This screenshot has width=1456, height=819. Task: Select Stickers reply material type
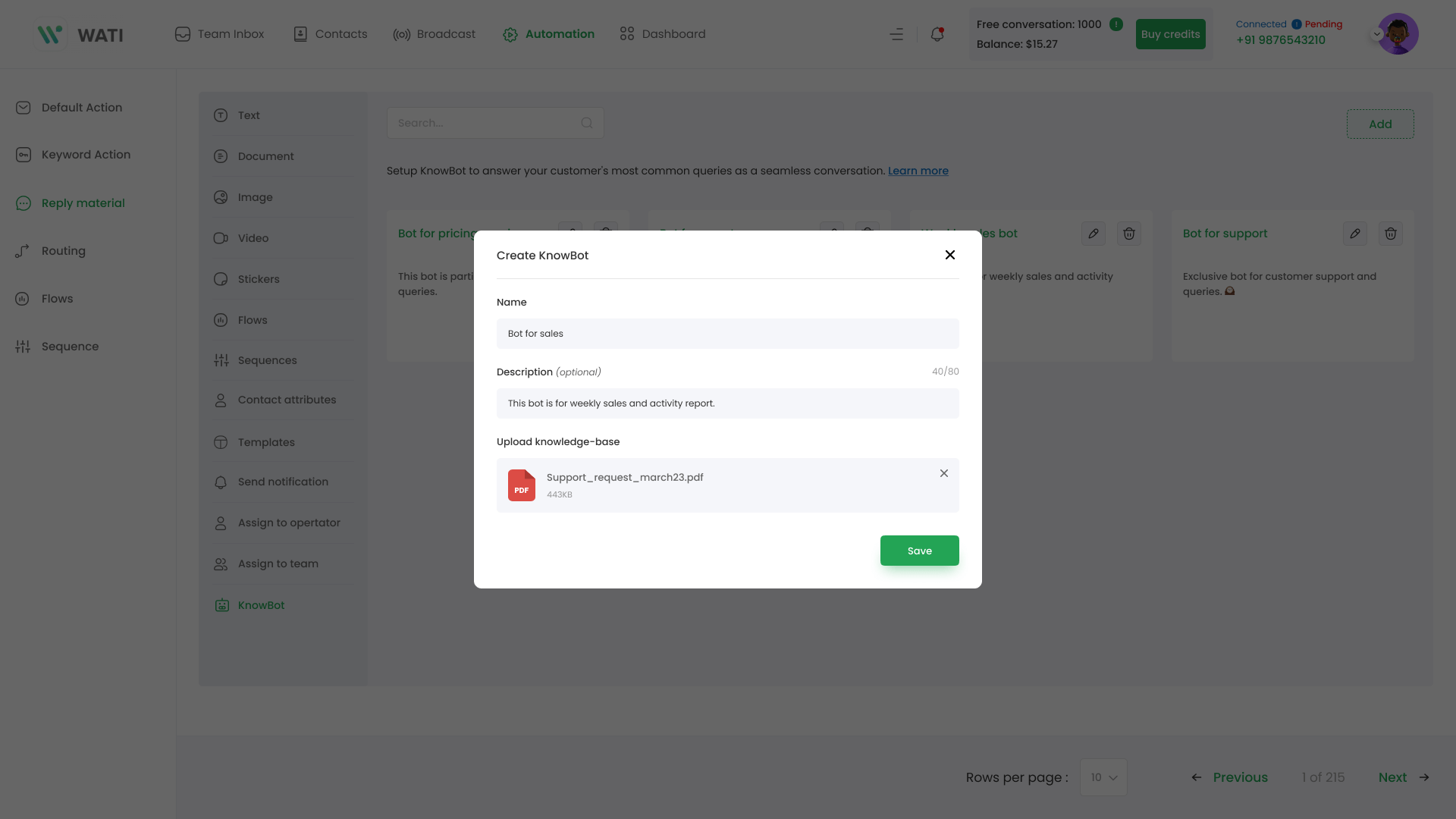[282, 279]
